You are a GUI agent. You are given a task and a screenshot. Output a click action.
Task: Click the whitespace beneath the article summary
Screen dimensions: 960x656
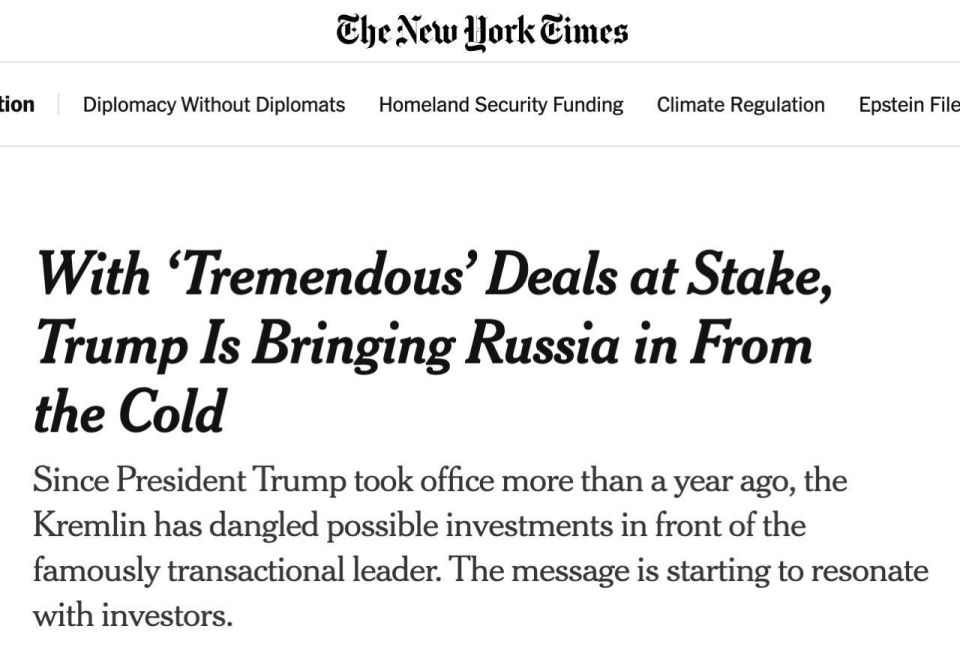point(480,644)
